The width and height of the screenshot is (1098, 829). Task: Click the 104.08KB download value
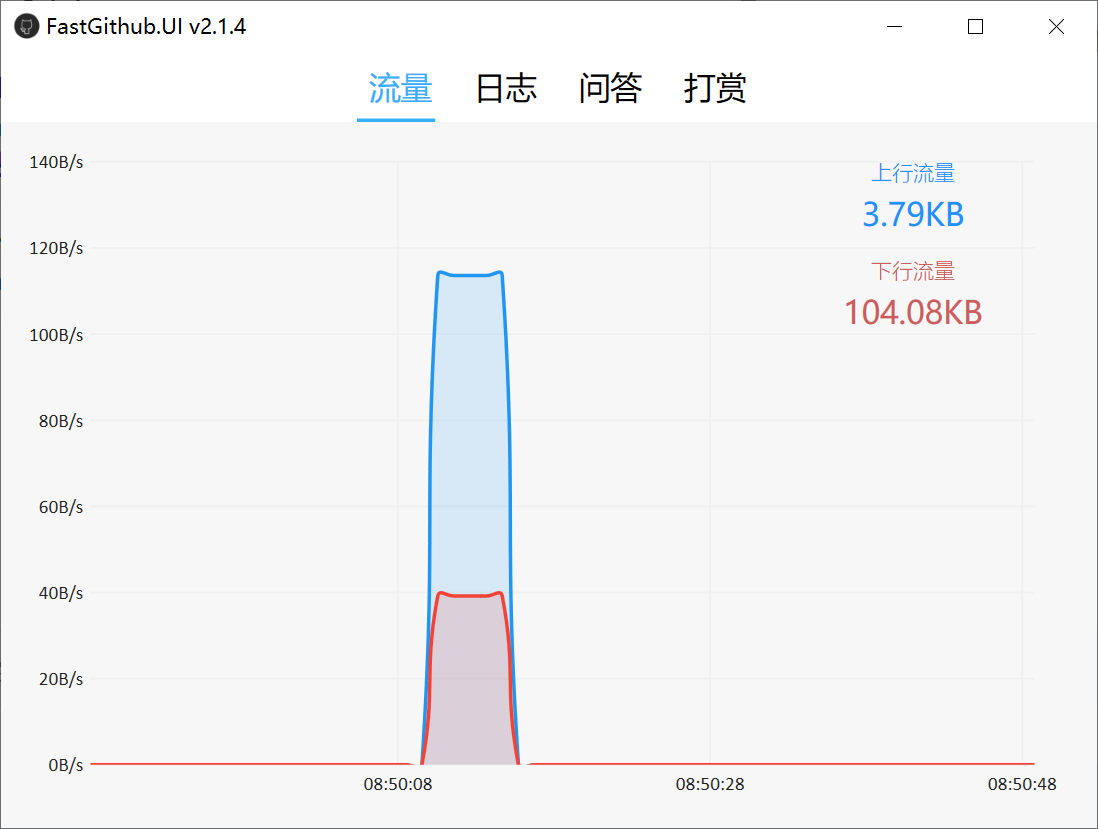pyautogui.click(x=912, y=312)
